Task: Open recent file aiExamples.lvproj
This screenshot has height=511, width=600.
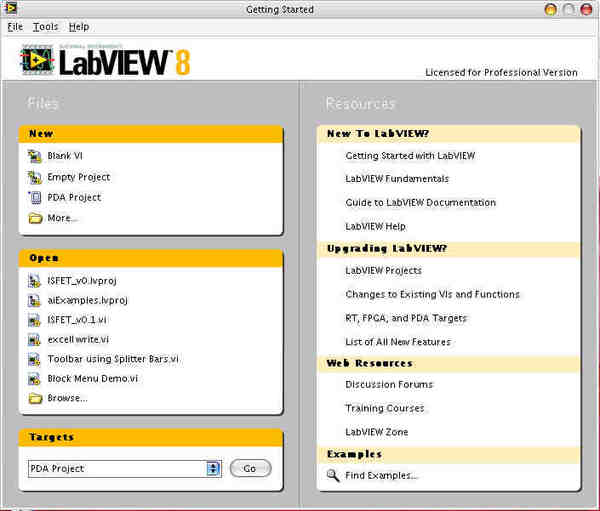Action: coord(88,300)
